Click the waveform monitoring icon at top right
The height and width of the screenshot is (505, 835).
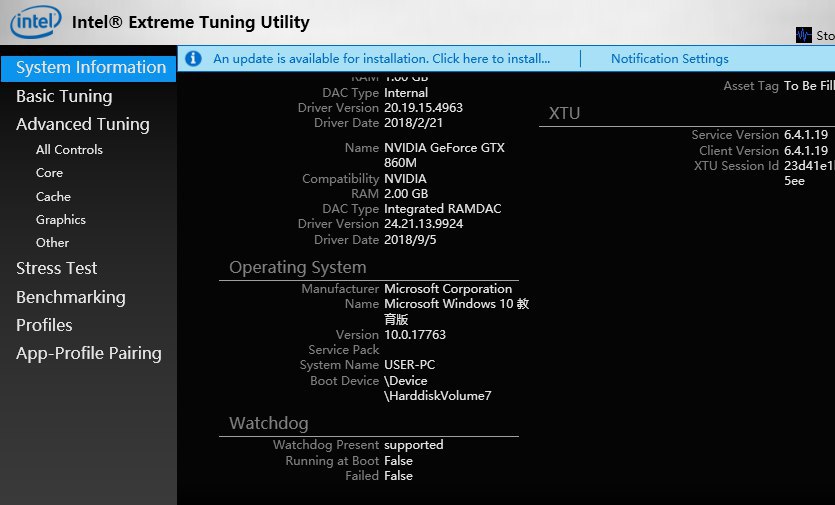(x=804, y=35)
